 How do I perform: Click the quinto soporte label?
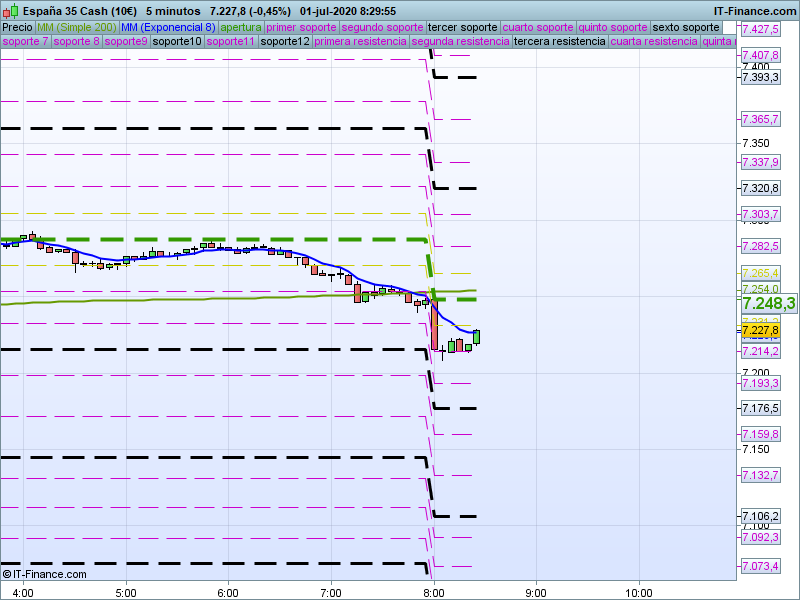pyautogui.click(x=613, y=28)
